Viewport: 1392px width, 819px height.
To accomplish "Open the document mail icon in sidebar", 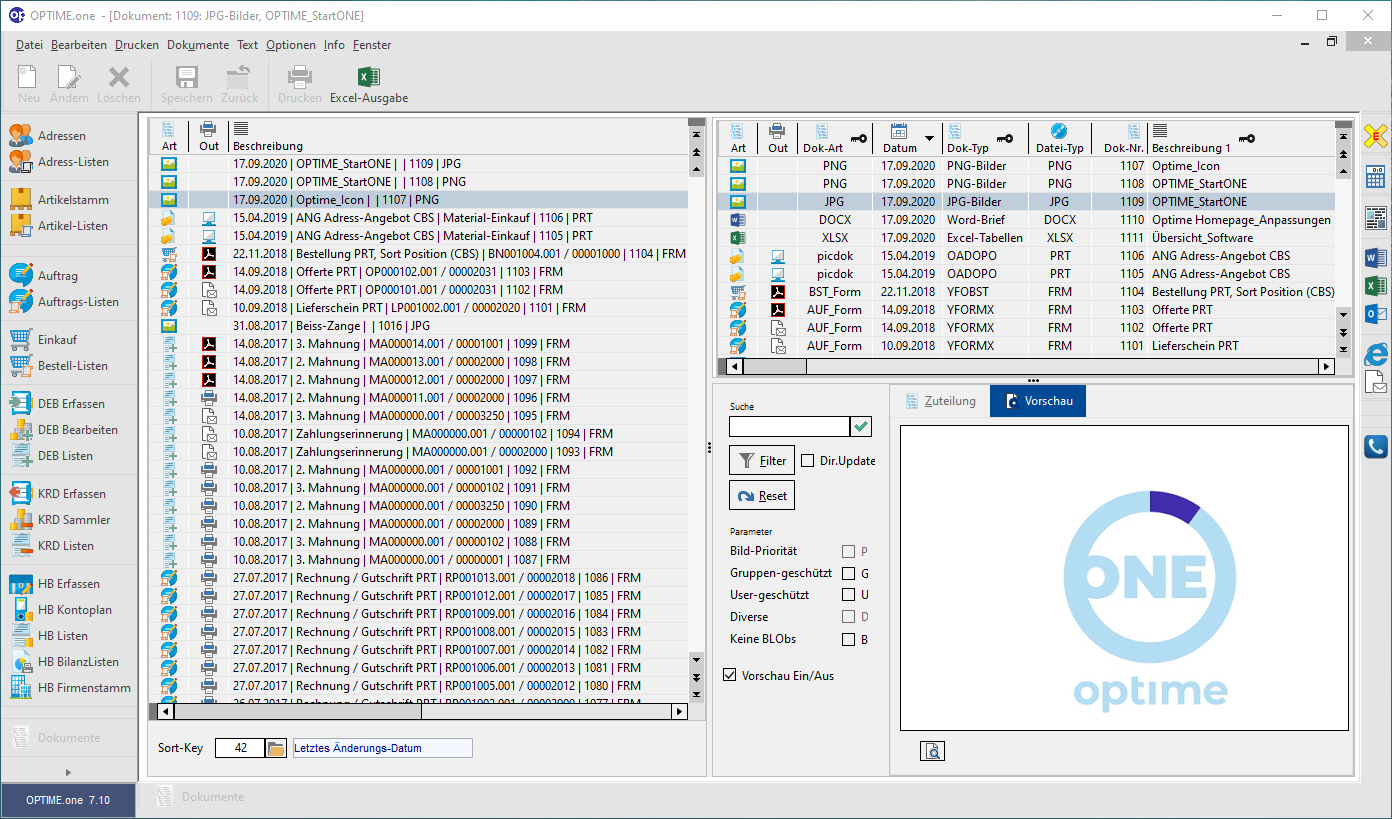I will (1376, 381).
